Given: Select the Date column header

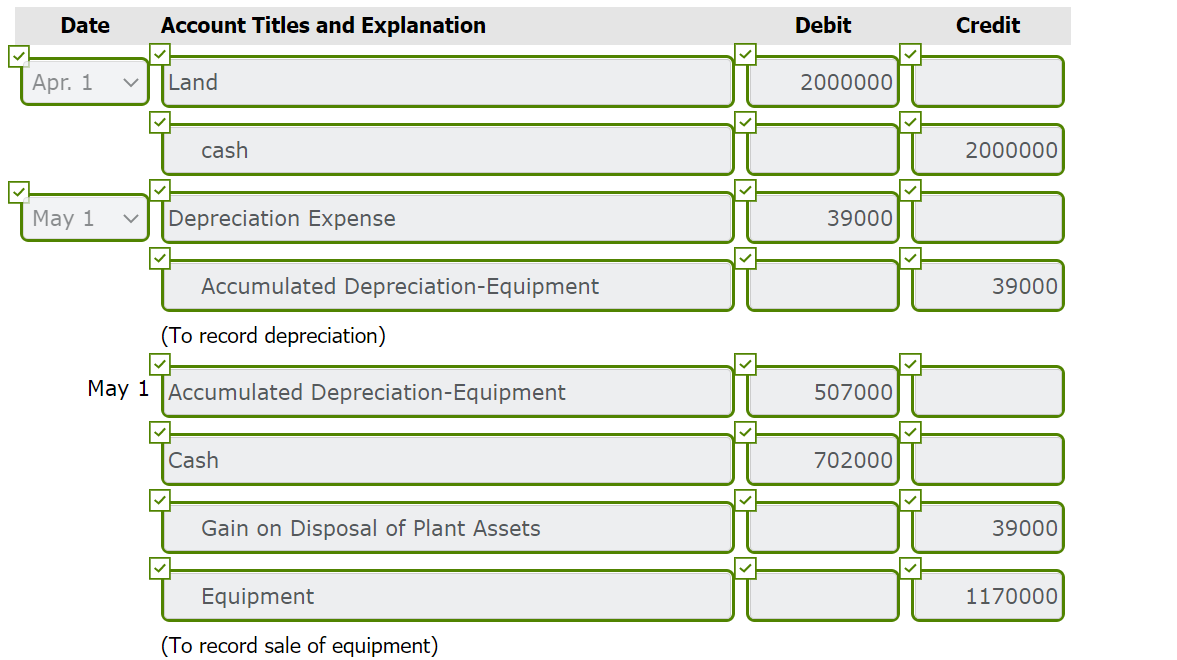Looking at the screenshot, I should [84, 25].
